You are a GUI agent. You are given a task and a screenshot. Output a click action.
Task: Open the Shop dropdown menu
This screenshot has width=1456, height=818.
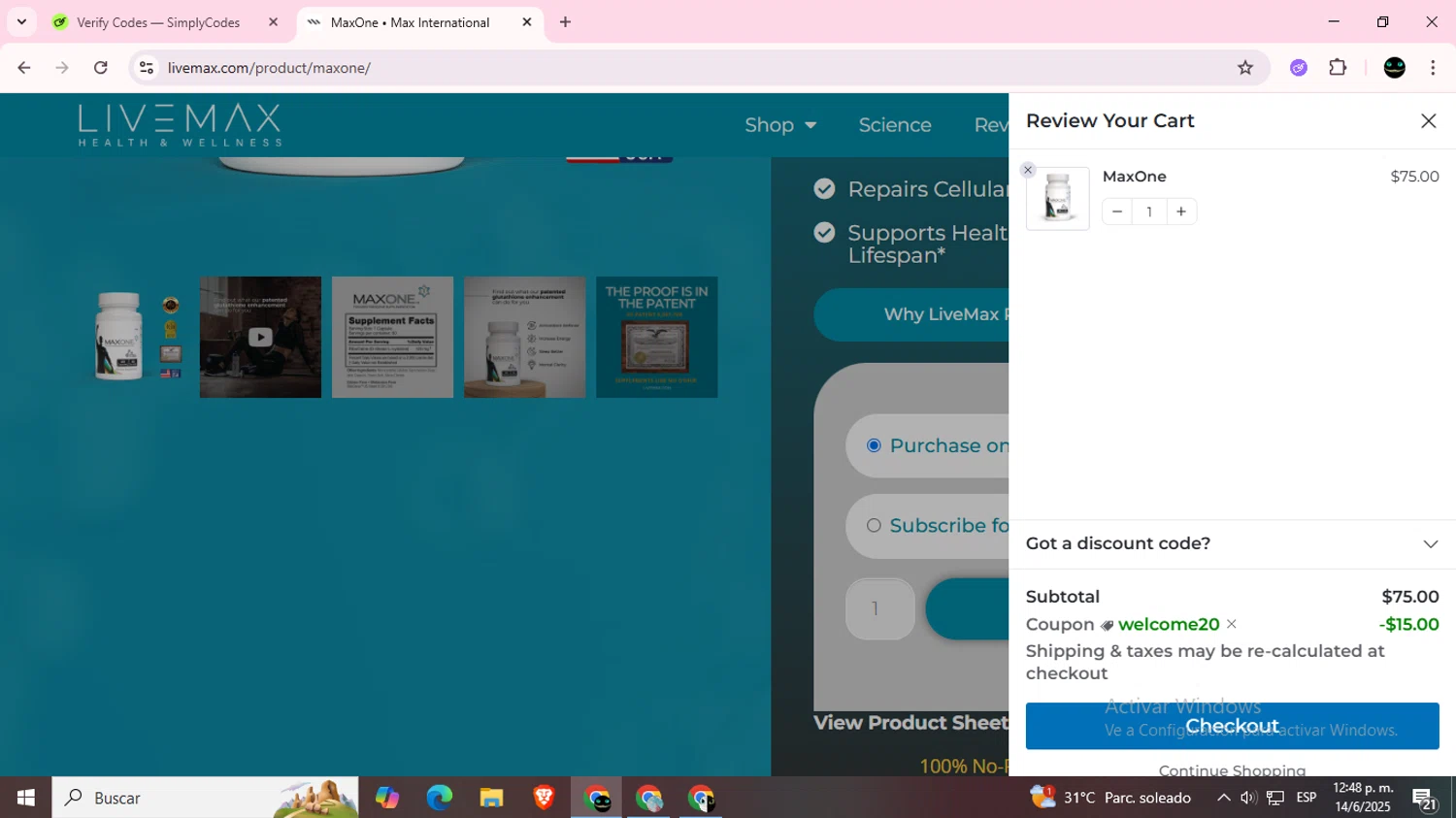click(780, 125)
